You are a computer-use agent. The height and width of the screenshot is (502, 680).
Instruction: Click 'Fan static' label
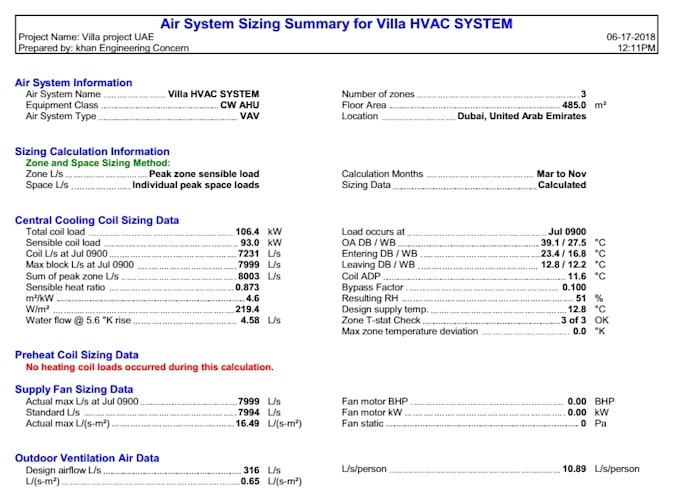point(363,424)
